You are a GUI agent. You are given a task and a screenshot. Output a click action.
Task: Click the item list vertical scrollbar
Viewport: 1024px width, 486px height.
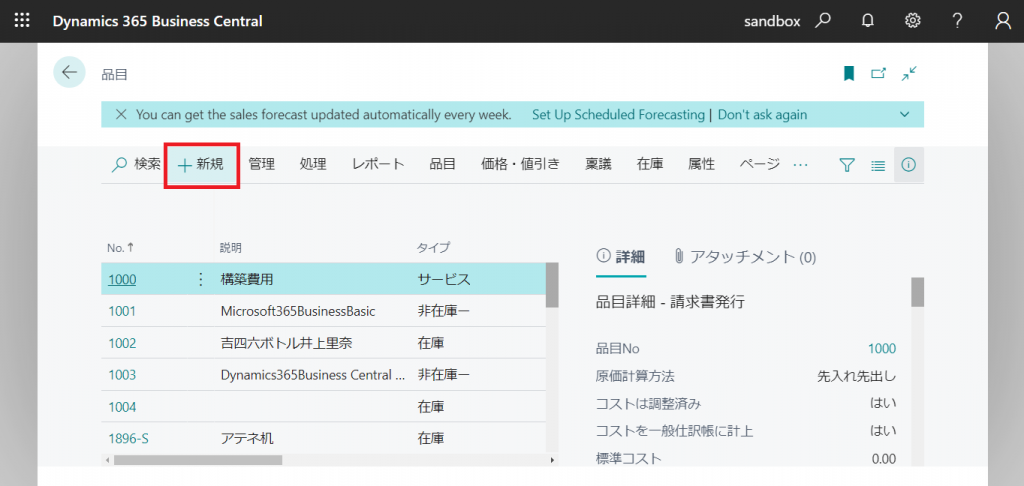(552, 285)
